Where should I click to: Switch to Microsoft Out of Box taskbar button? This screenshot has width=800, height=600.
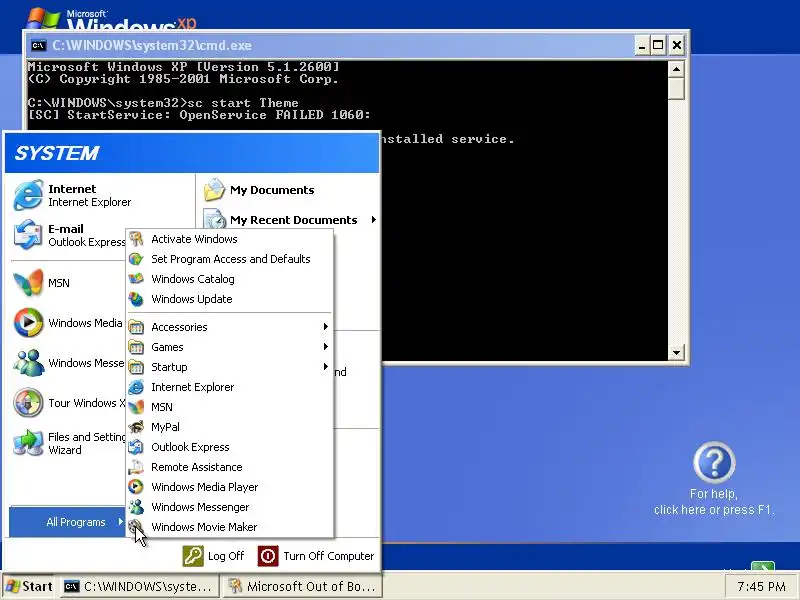pyautogui.click(x=301, y=586)
